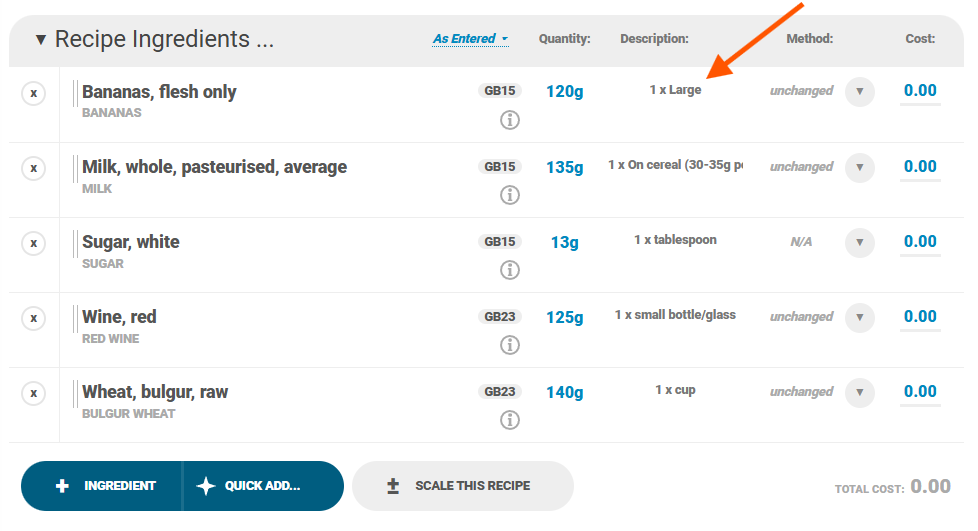Click the Ingredient add button

click(104, 486)
